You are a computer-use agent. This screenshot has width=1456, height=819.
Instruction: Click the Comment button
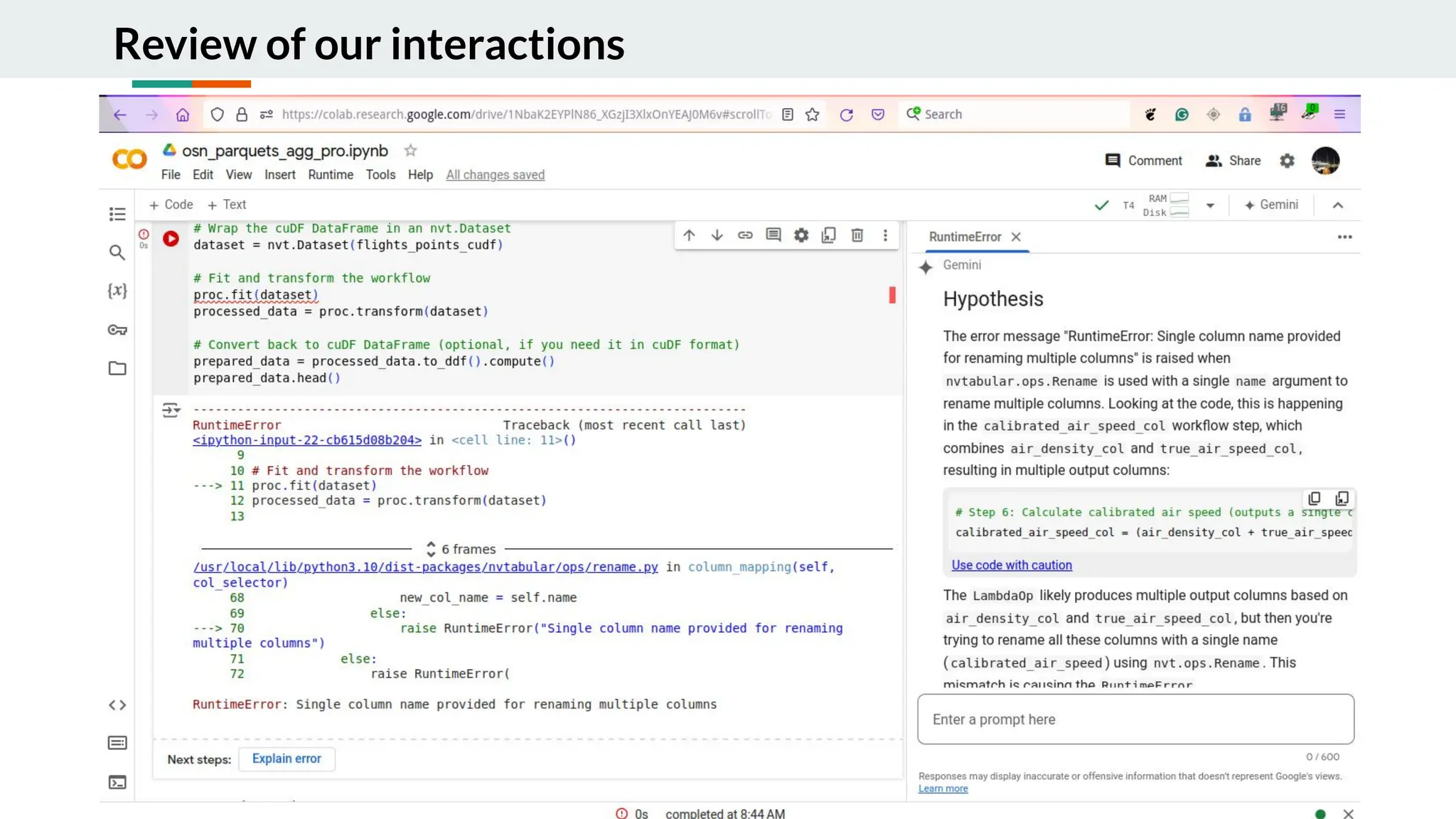(1144, 161)
